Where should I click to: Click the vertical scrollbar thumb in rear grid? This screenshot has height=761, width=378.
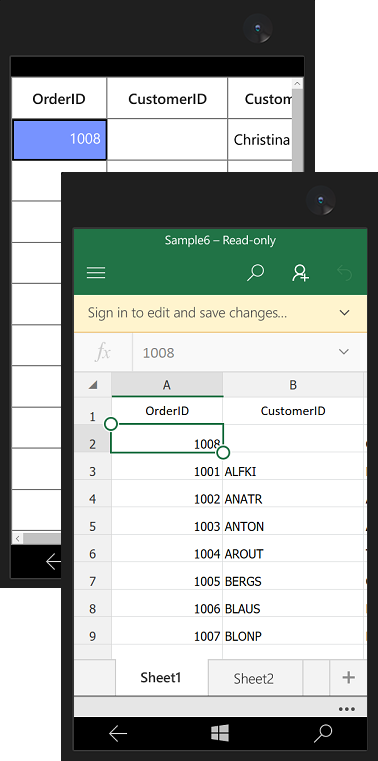click(x=297, y=131)
